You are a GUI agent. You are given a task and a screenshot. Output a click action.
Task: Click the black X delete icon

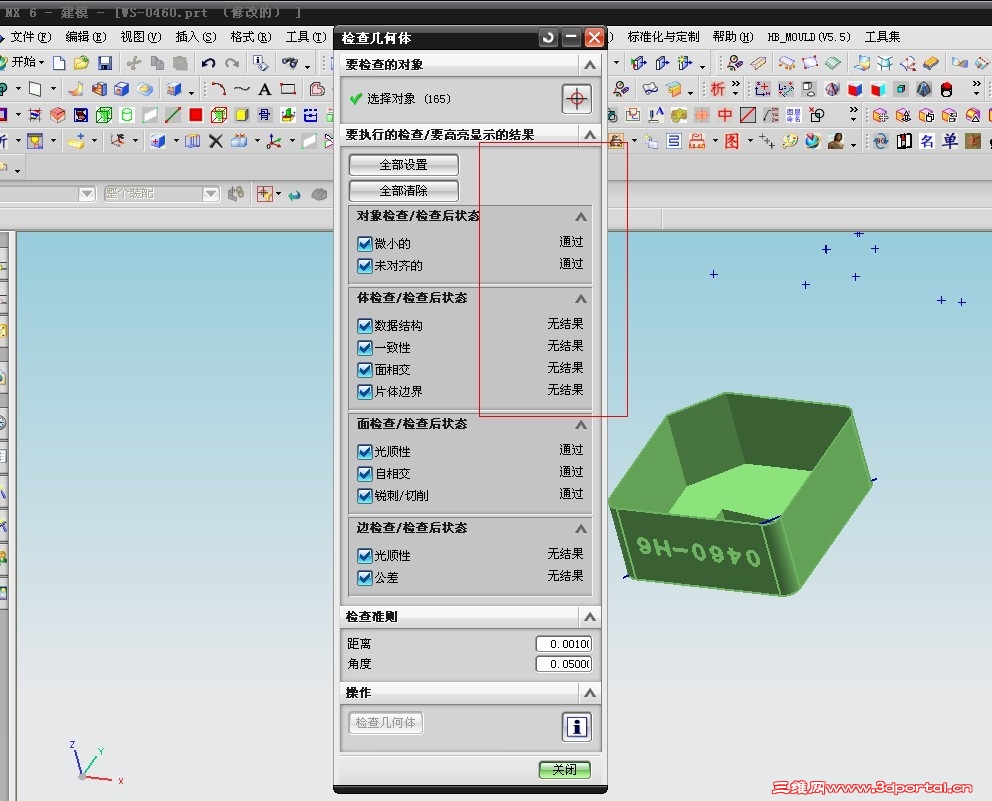tap(216, 141)
